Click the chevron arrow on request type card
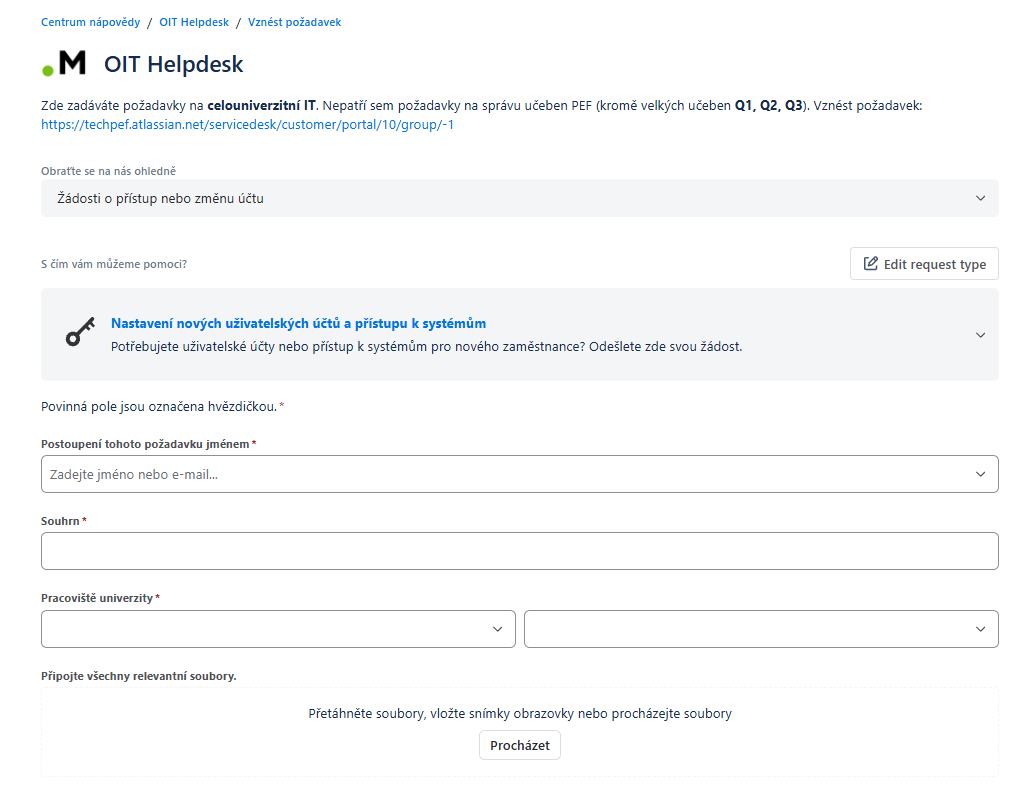The image size is (1026, 797). tap(980, 335)
